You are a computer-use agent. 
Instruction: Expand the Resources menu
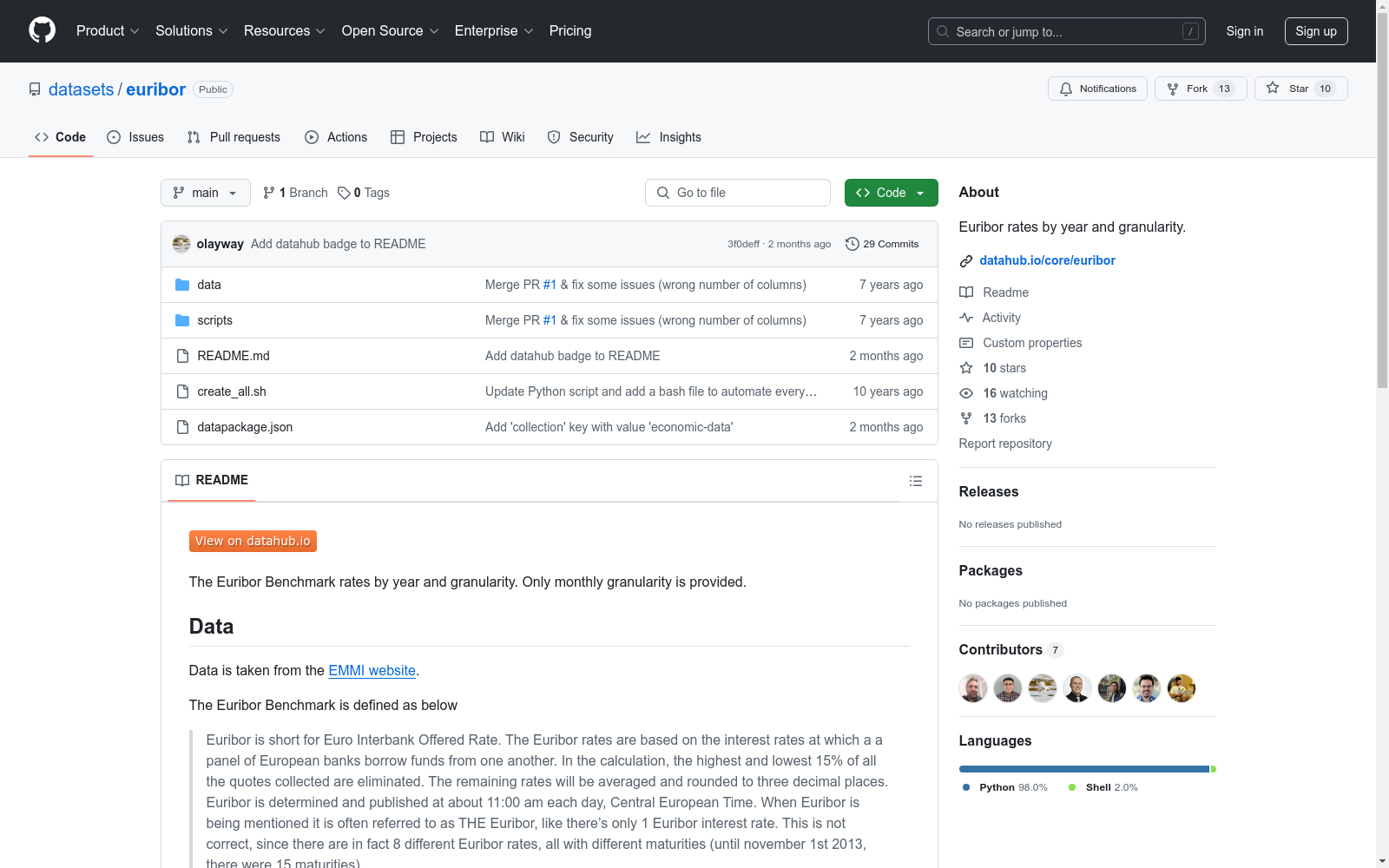pyautogui.click(x=285, y=31)
